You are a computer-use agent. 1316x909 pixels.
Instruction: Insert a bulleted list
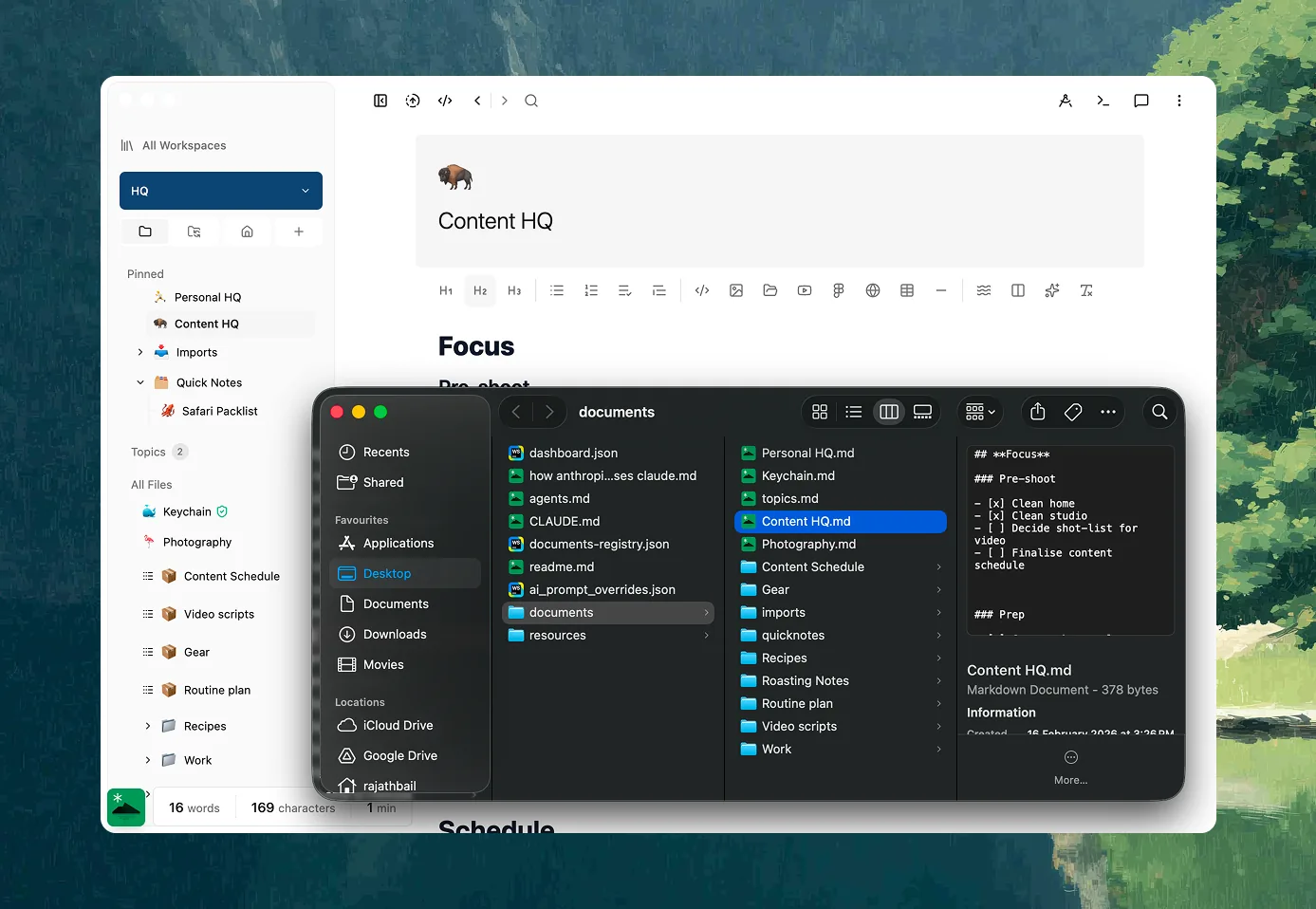557,290
